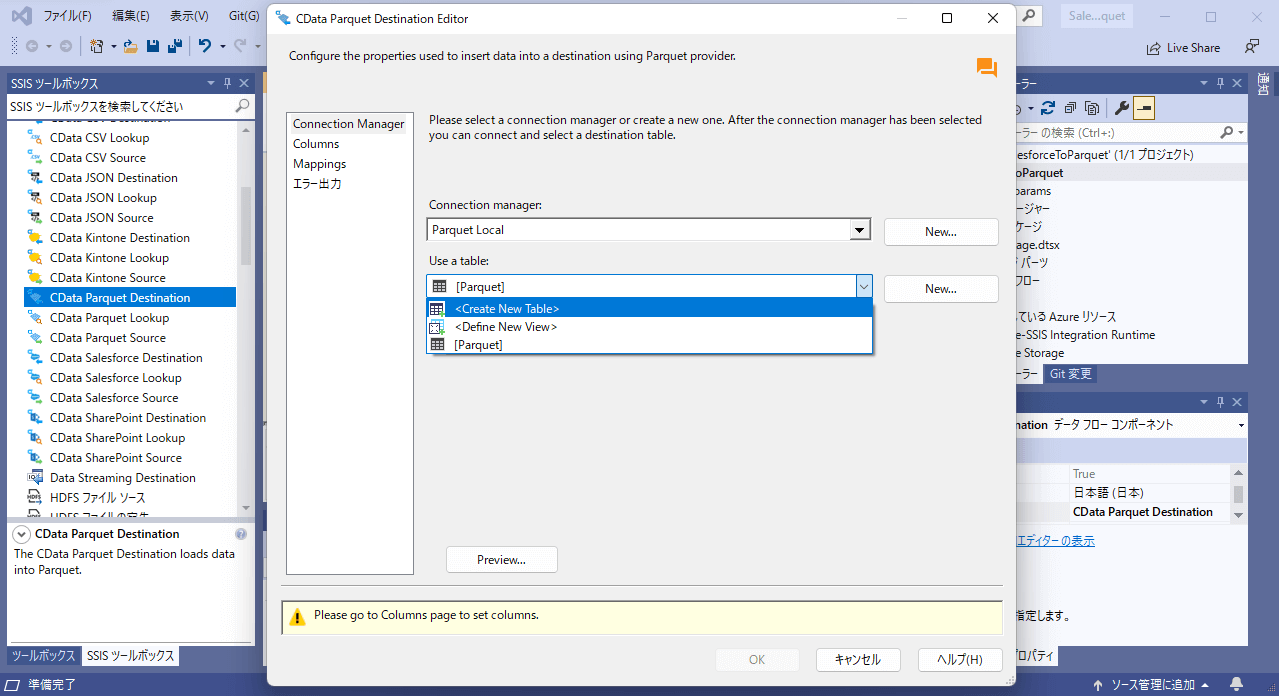Viewport: 1279px width, 696px height.
Task: Switch to the Mappings page
Action: (319, 164)
